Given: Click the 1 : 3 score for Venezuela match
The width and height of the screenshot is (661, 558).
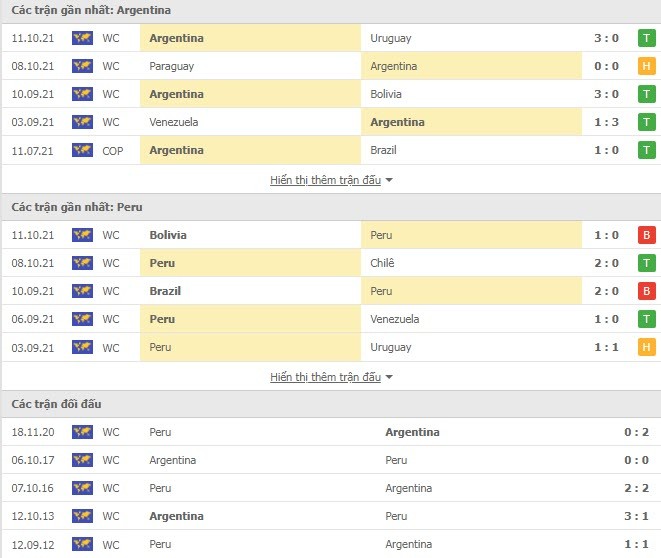Looking at the screenshot, I should (x=606, y=122).
